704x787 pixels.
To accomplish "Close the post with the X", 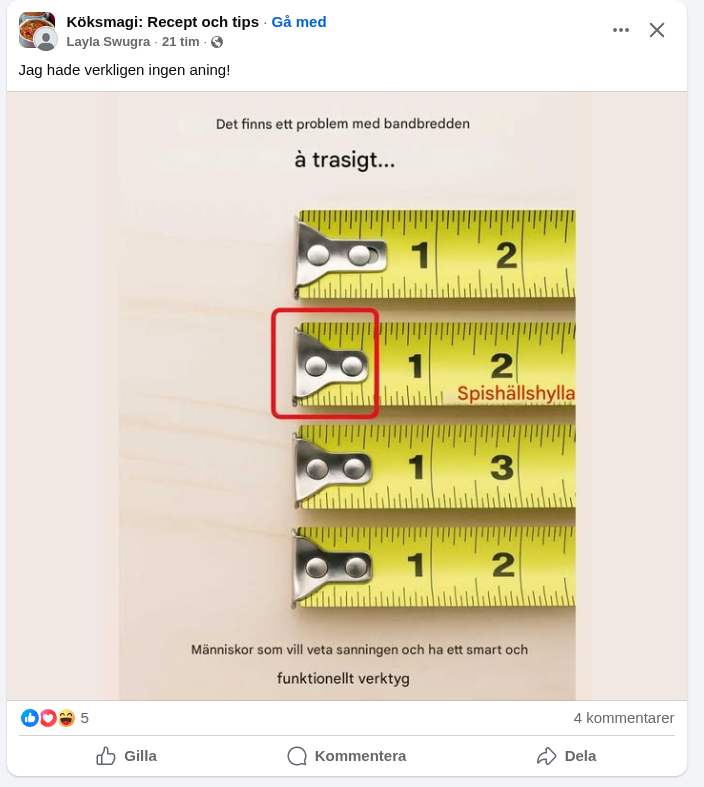I will pos(657,30).
